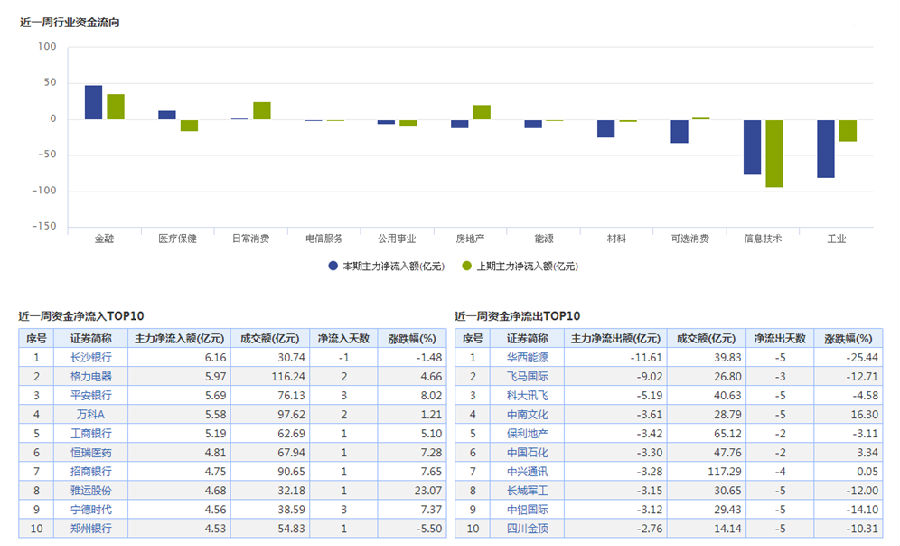
Task: Click the 雅运股份 stock link
Action: pos(91,490)
